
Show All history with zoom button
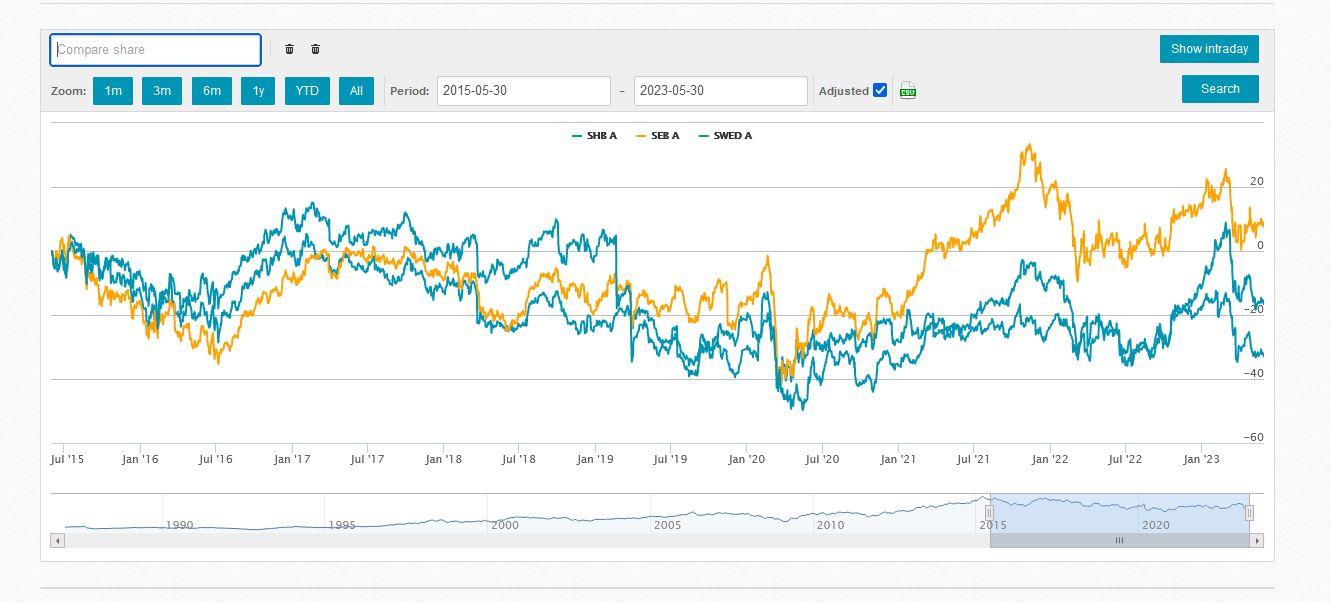(356, 91)
